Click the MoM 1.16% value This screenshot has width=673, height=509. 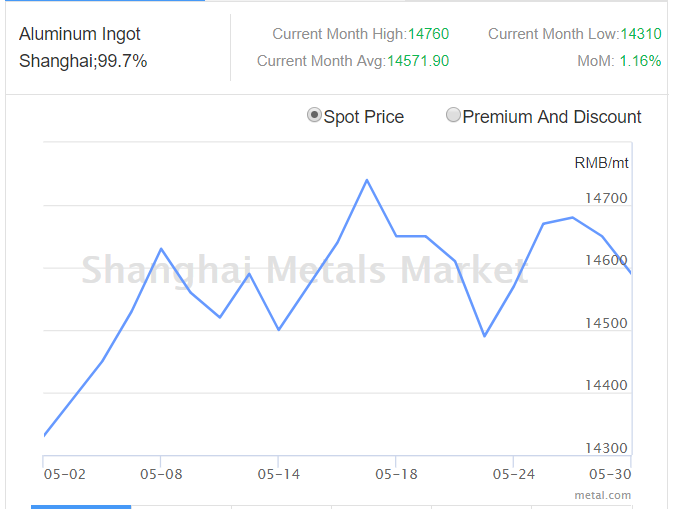coord(640,61)
